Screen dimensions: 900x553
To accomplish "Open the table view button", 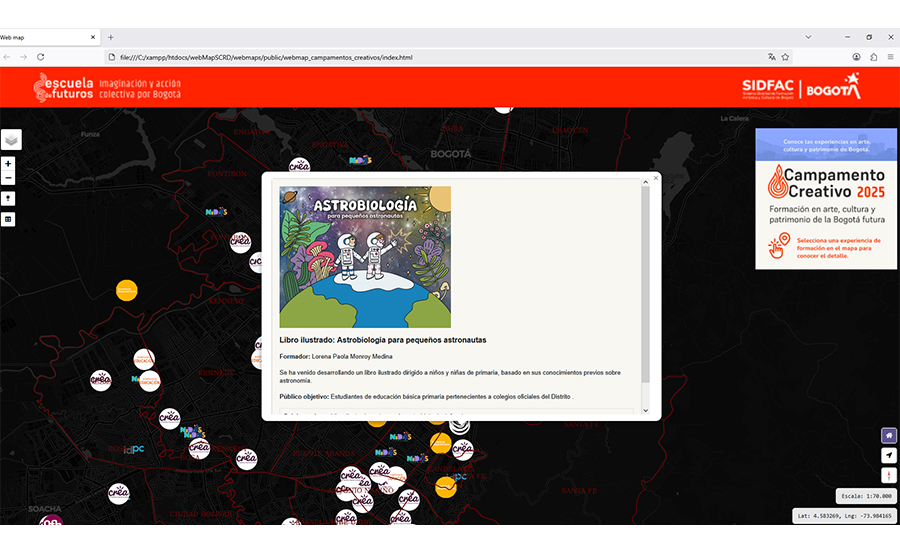I will [9, 219].
